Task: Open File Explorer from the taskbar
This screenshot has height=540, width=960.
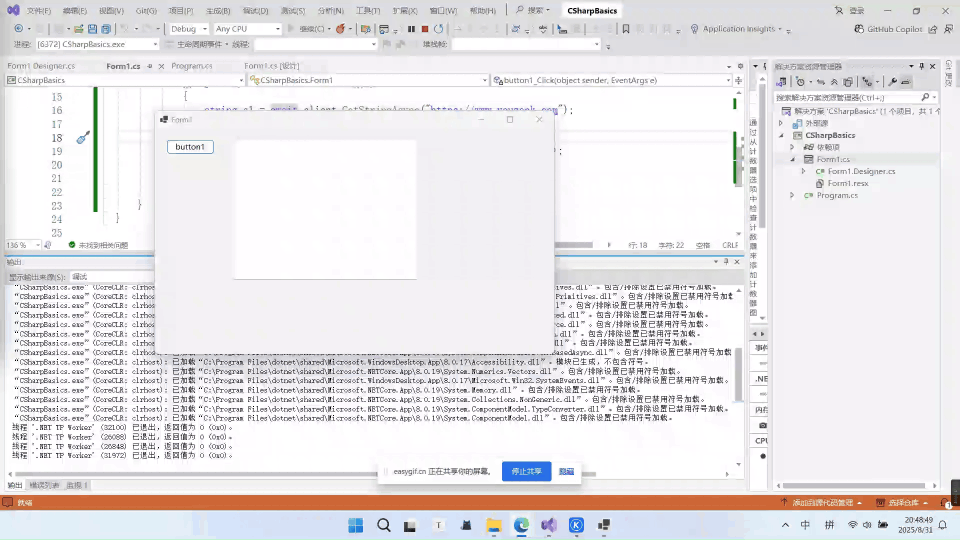Action: [493, 525]
